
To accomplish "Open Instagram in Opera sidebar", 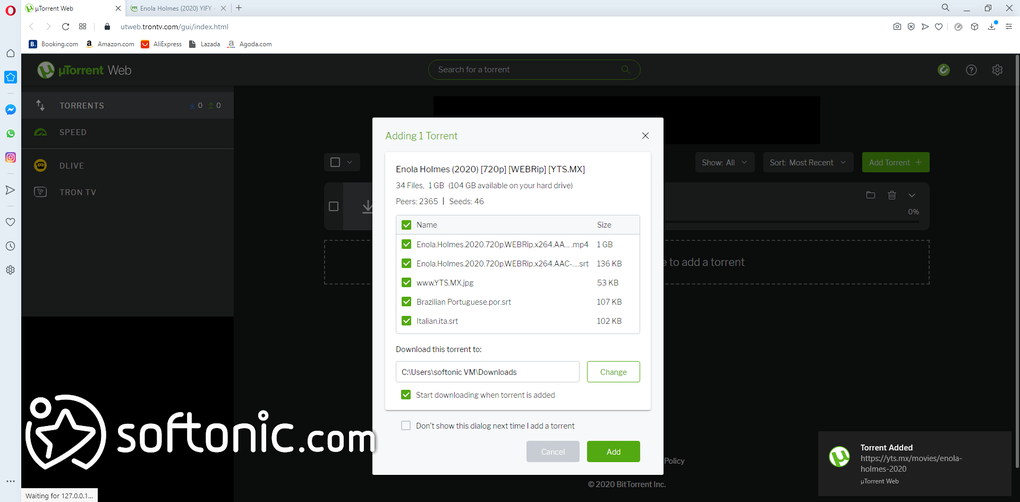I will (10, 157).
